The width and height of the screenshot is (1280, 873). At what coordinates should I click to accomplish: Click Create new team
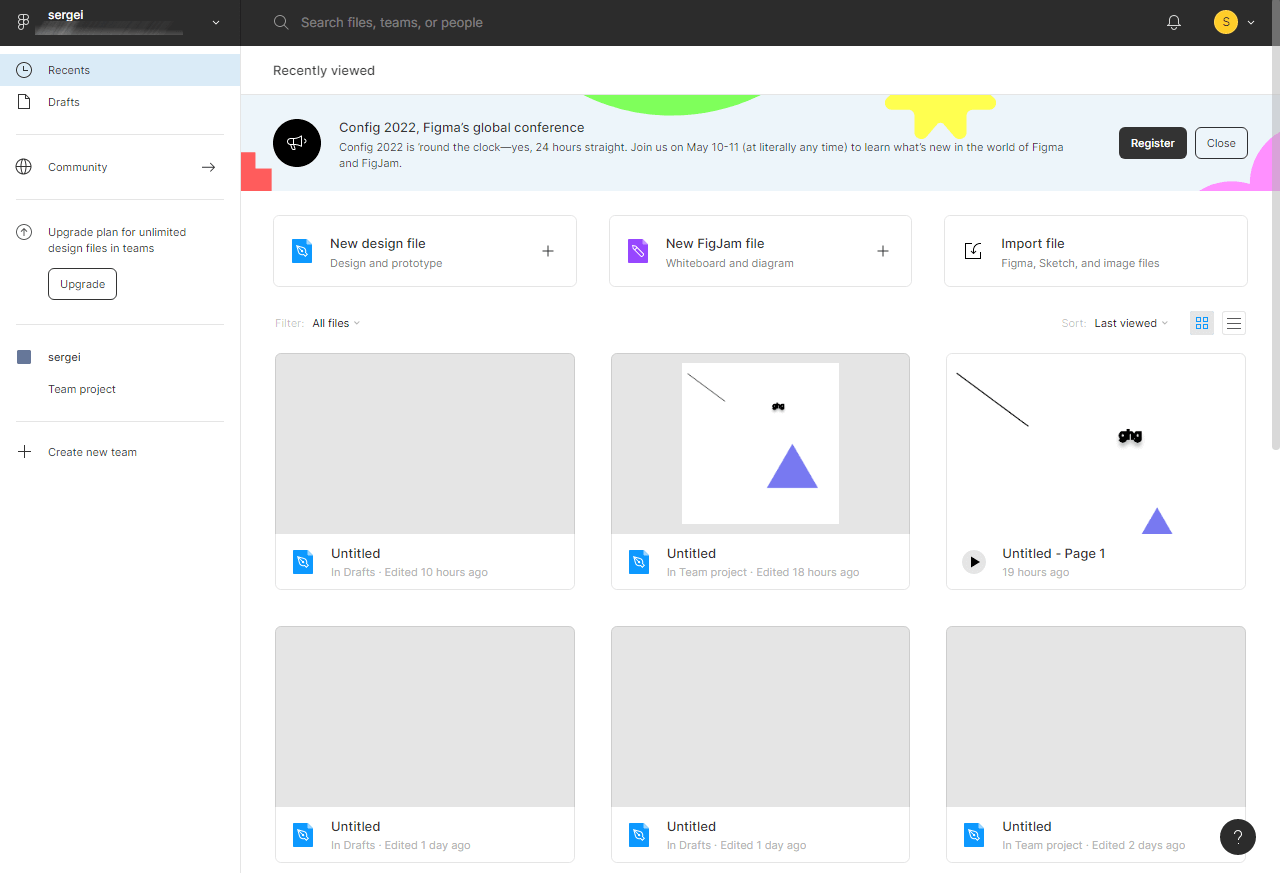[x=120, y=452]
